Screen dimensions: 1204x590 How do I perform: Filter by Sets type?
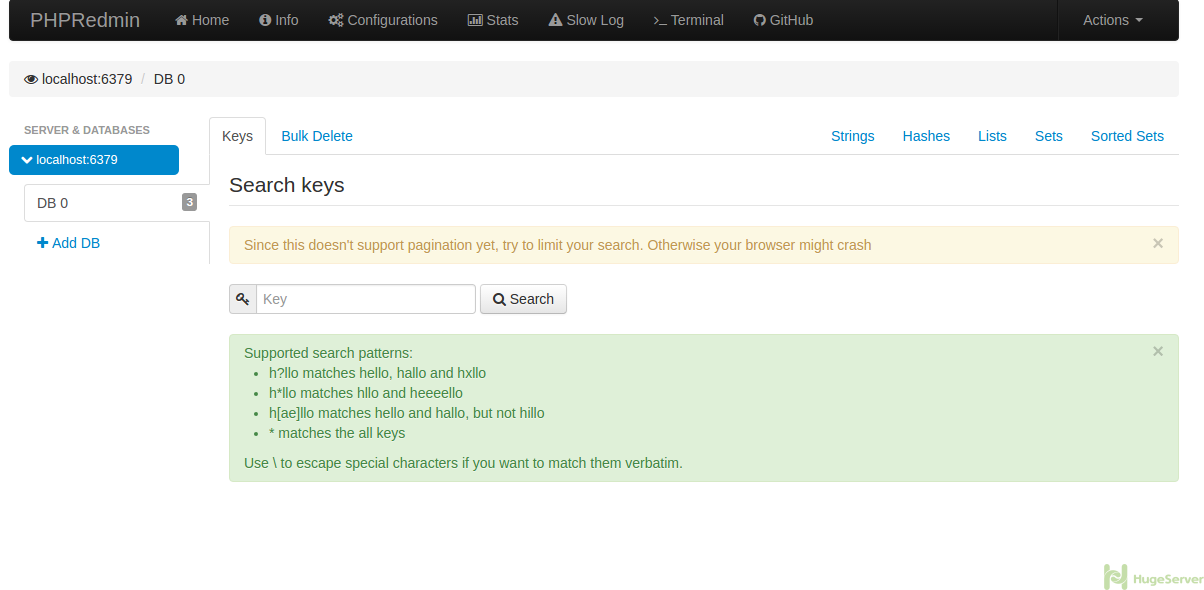1049,136
